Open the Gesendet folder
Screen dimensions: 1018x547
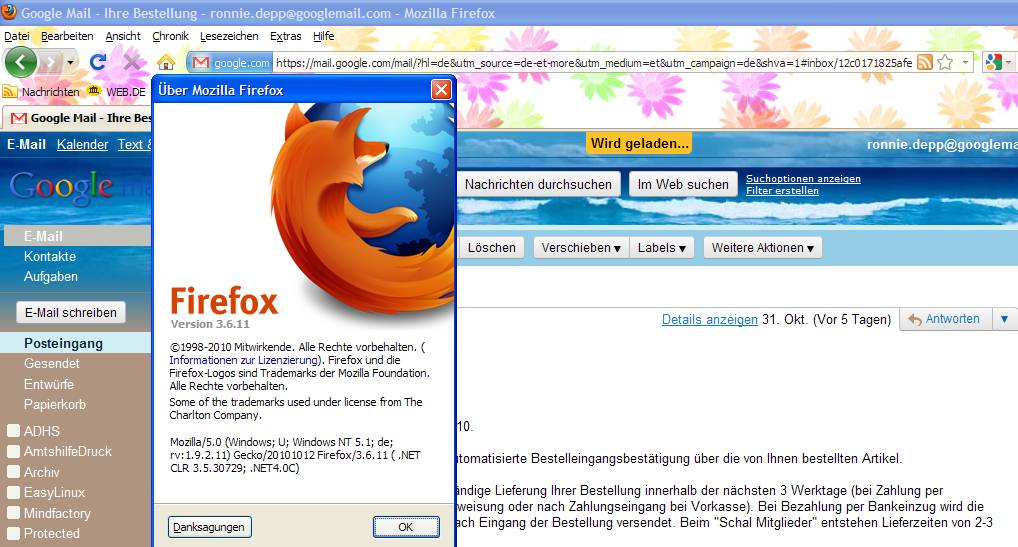pos(51,363)
